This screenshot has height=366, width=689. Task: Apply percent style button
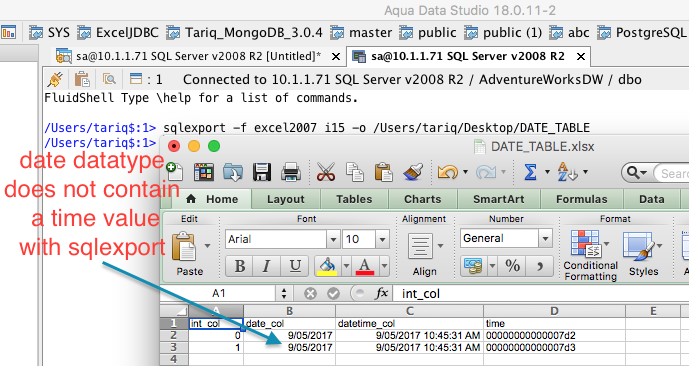512,266
